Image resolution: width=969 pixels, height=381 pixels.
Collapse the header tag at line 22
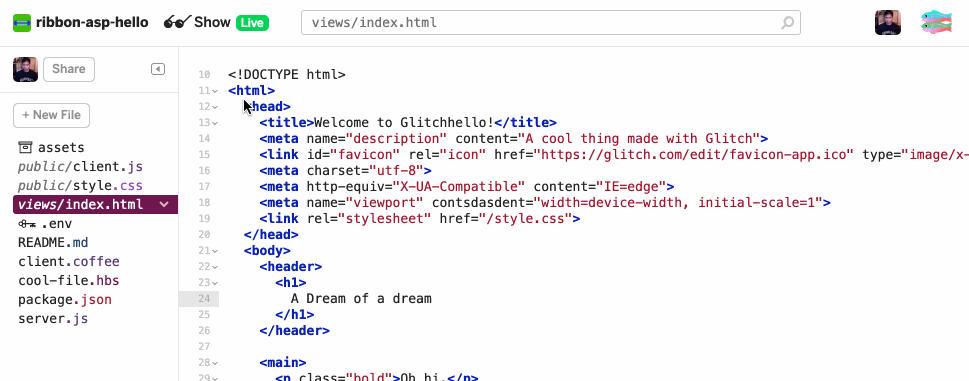pos(215,267)
